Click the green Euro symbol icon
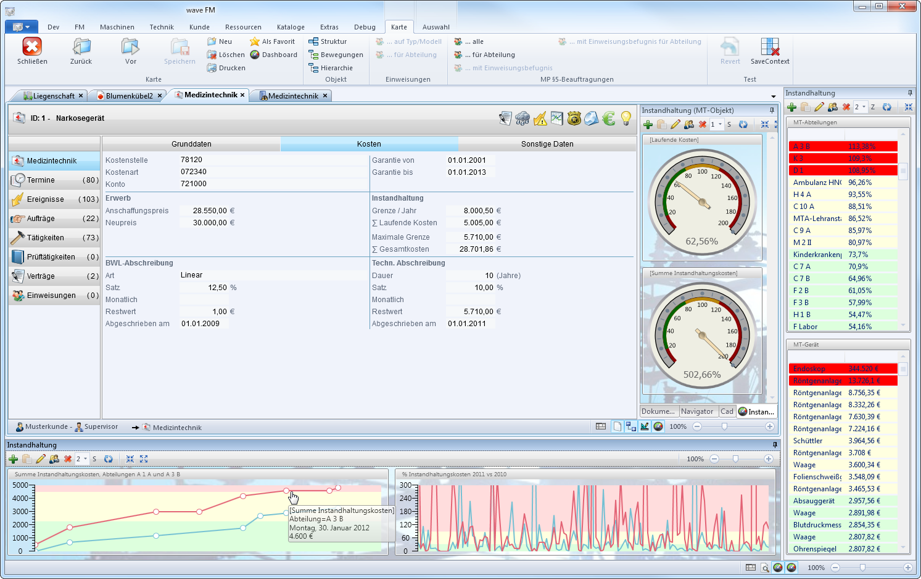 [608, 119]
